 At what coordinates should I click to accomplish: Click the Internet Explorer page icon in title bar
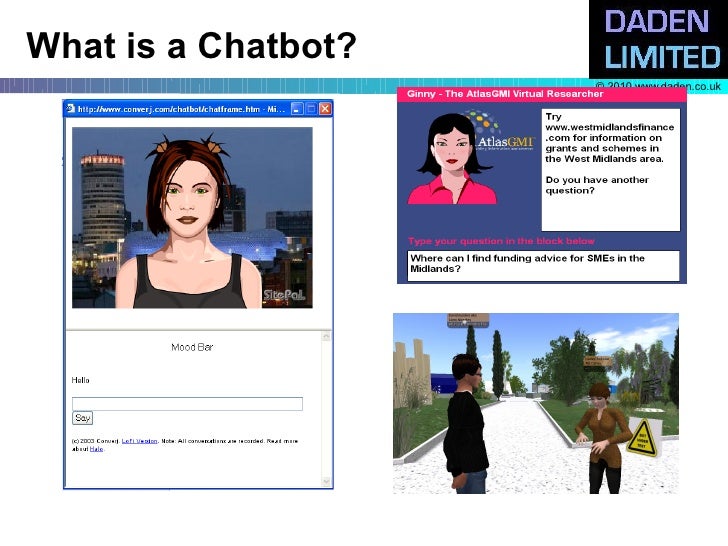pos(71,109)
